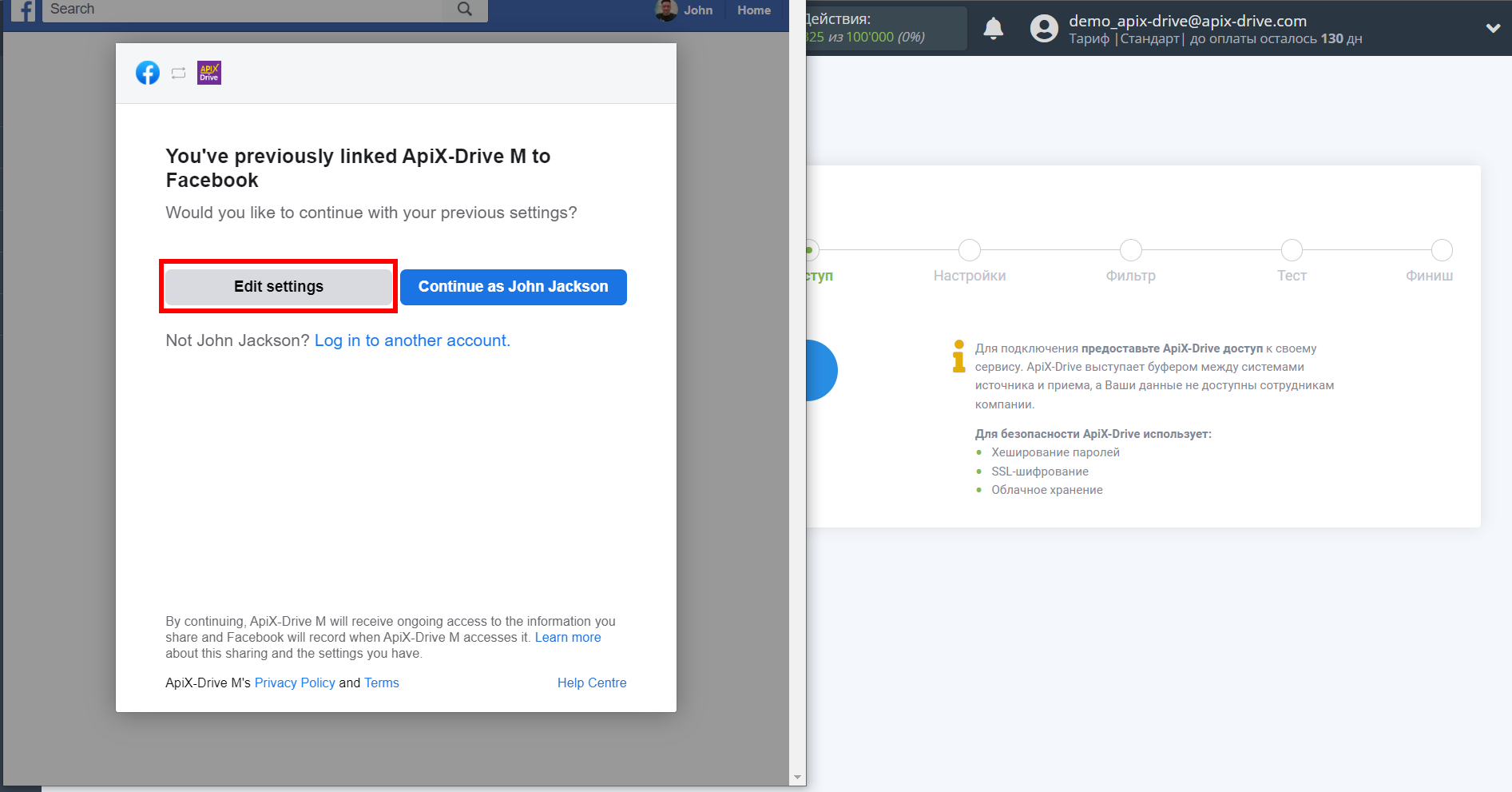Open Help Centre link

592,683
